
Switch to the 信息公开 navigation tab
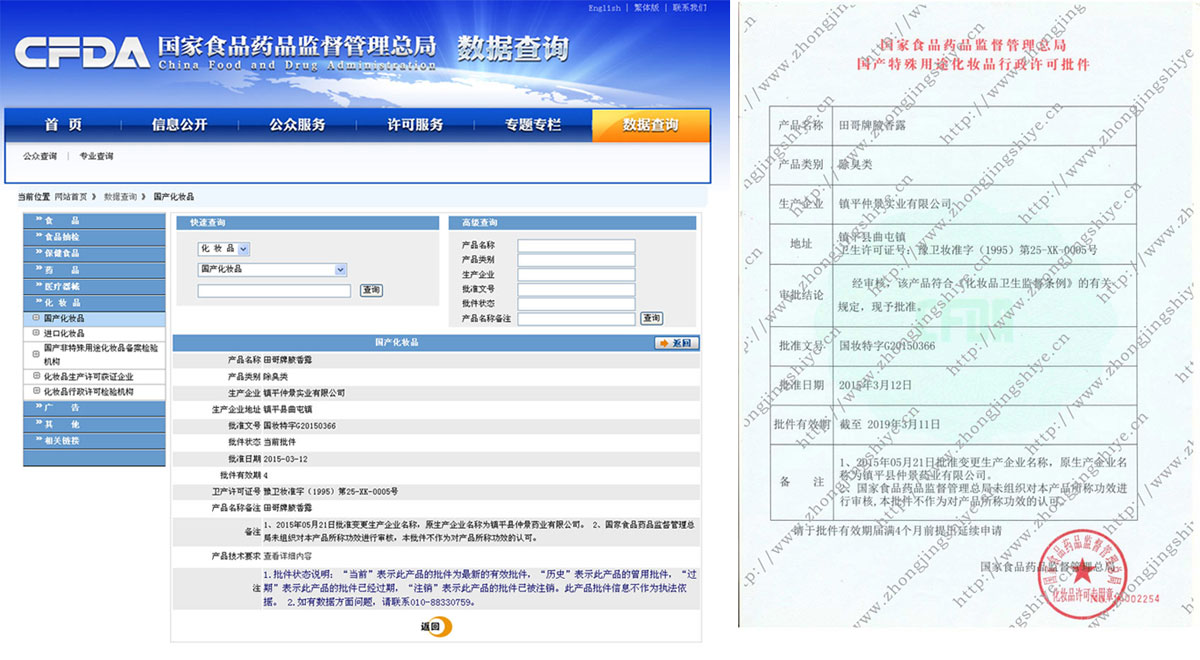180,125
